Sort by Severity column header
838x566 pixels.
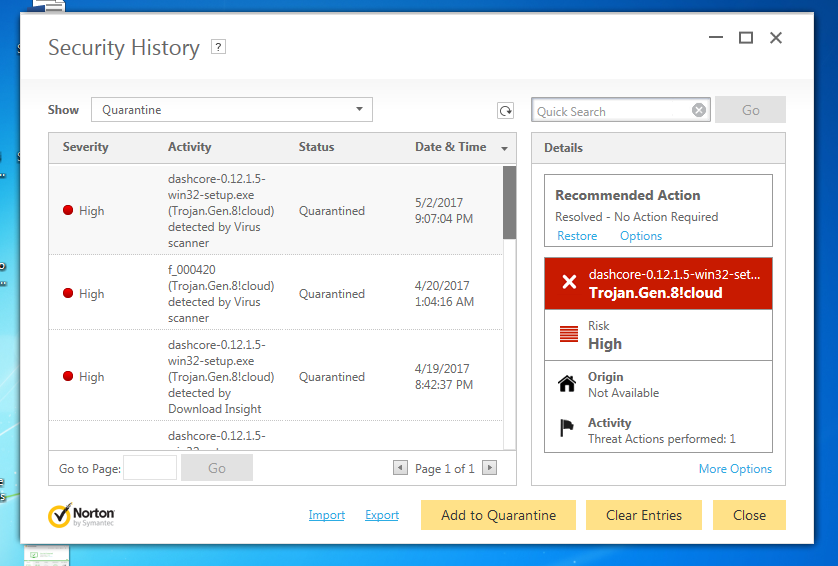[86, 147]
